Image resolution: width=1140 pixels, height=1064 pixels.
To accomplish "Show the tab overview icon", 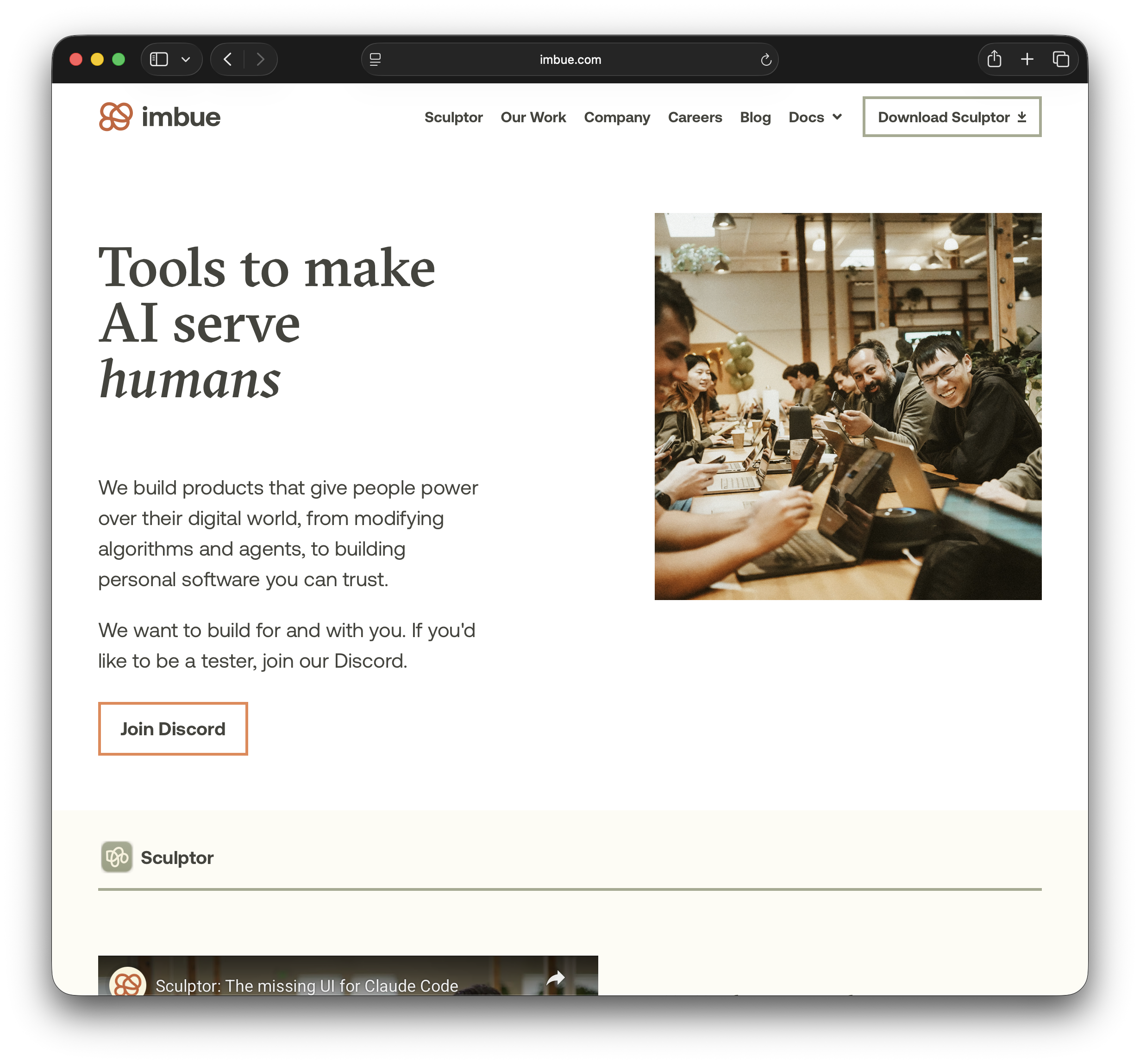I will (x=1060, y=59).
